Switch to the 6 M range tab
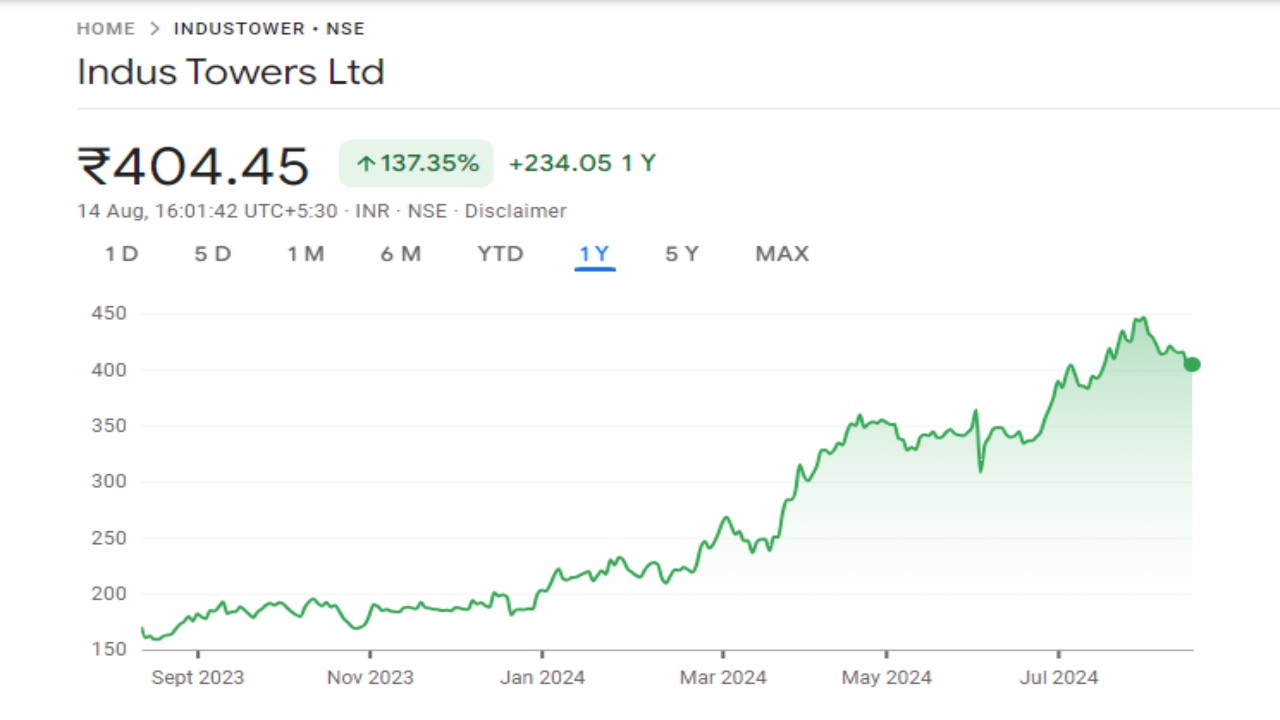 [400, 254]
